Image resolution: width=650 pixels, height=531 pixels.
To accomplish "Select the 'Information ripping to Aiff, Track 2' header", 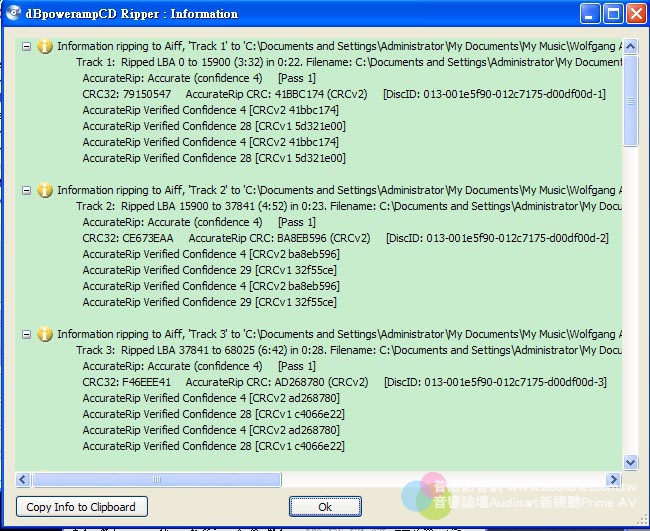I will tap(340, 190).
